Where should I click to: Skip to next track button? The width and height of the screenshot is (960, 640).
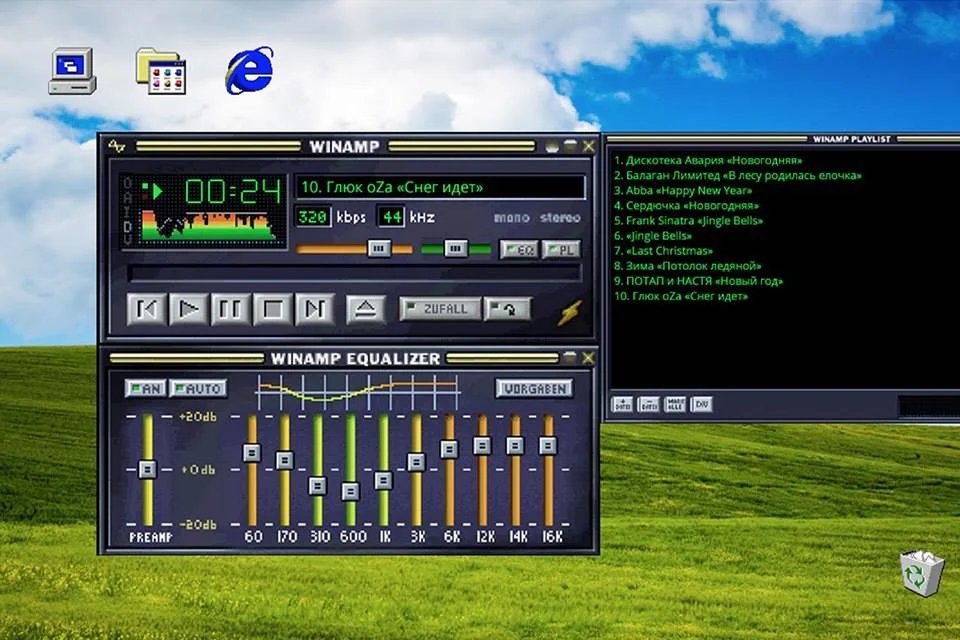click(x=314, y=309)
